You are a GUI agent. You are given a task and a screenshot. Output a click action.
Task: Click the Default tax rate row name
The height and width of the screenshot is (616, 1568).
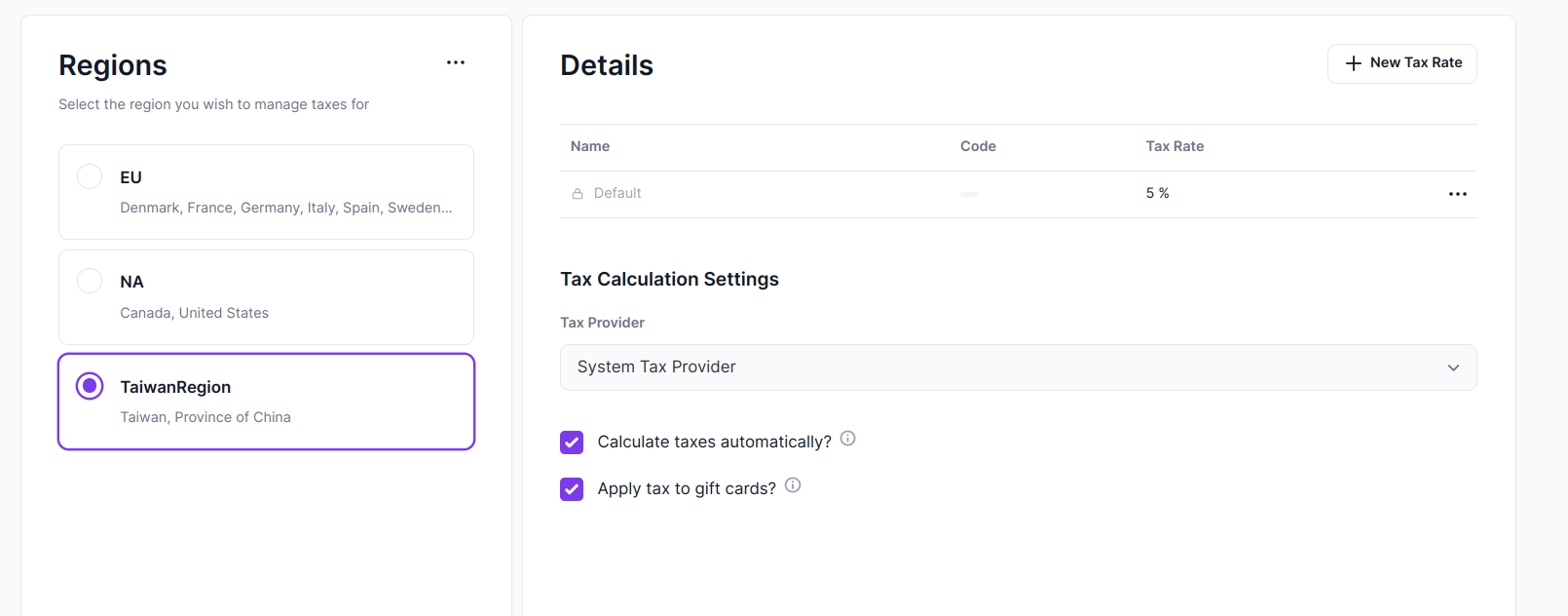click(x=617, y=193)
